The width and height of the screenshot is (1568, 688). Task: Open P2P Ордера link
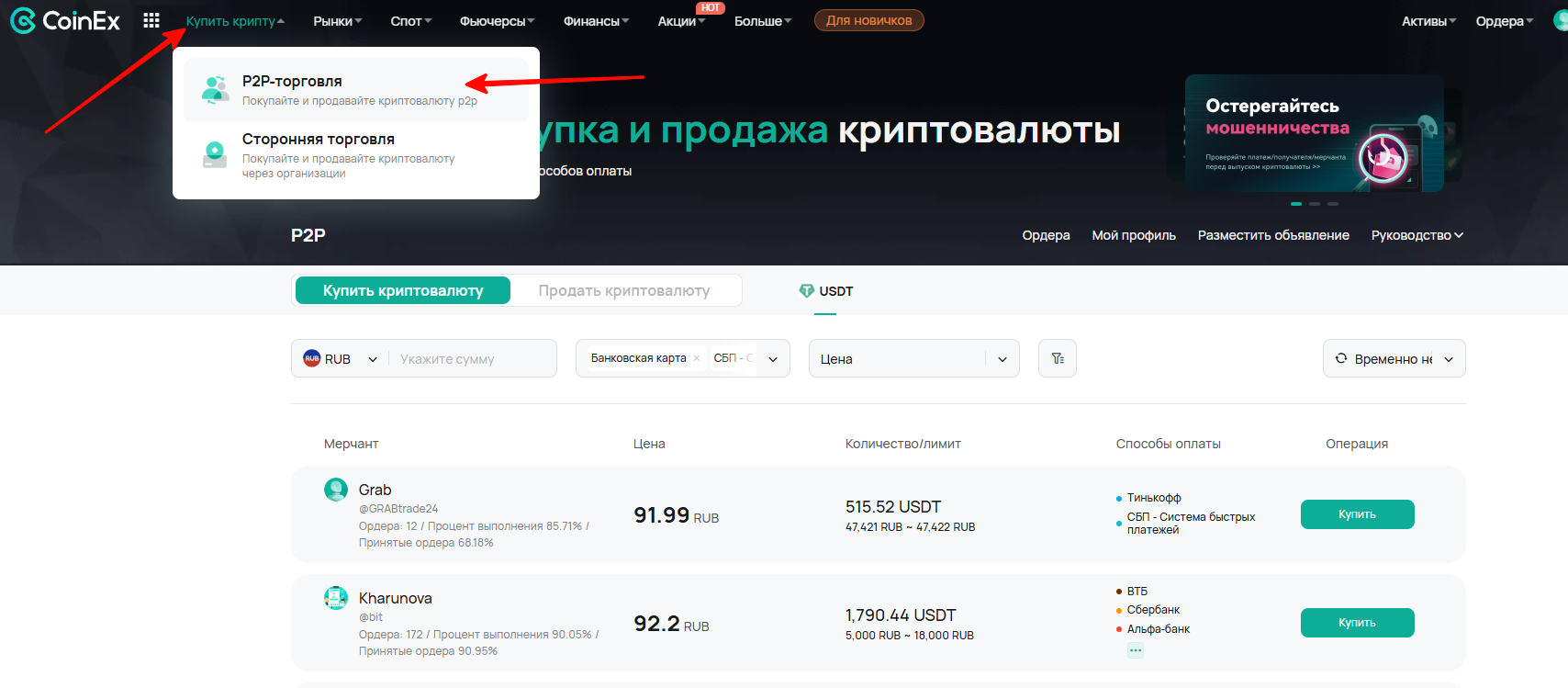[1047, 235]
